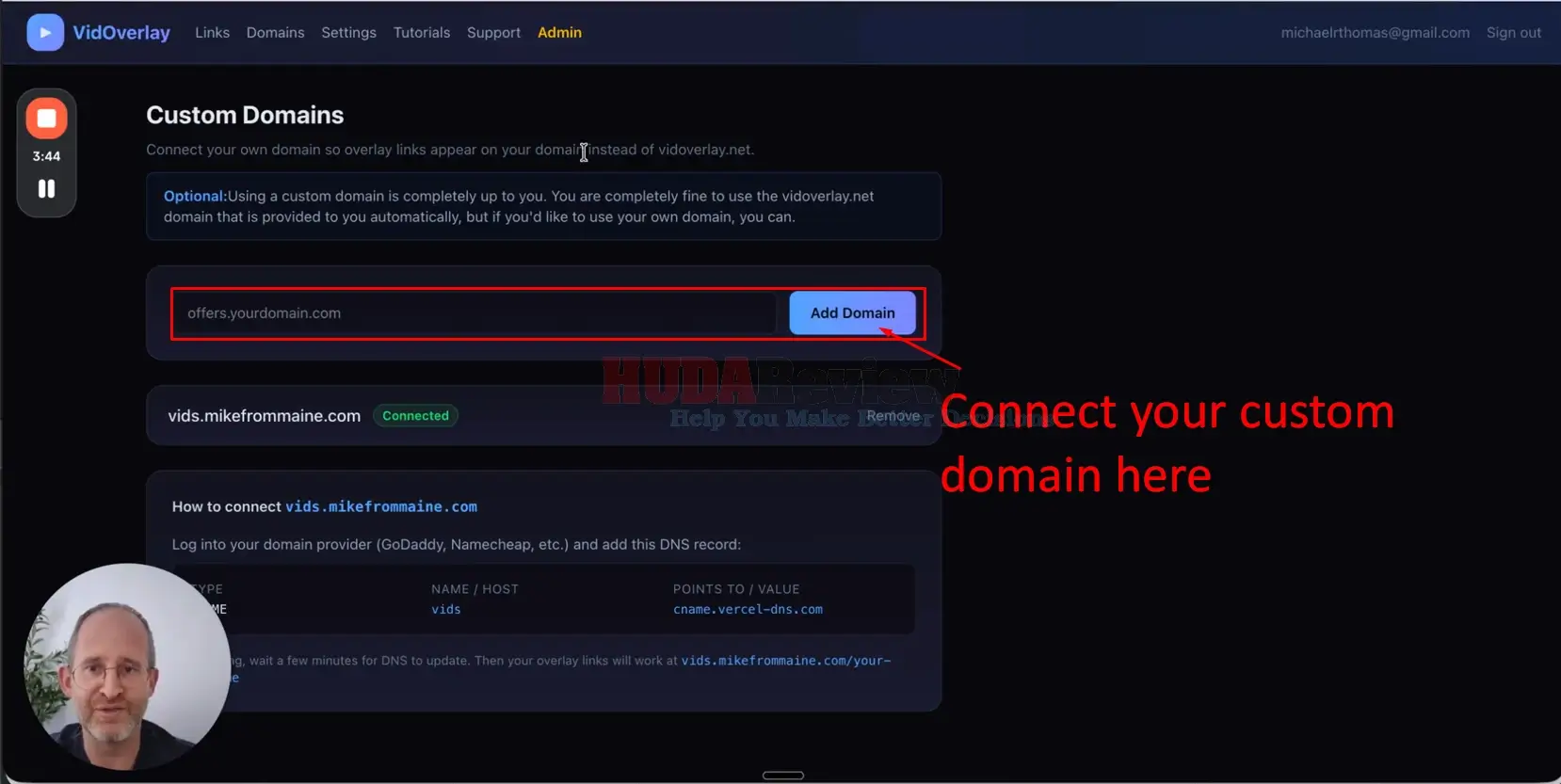
Task: Click the Add Domain button
Action: tap(852, 313)
